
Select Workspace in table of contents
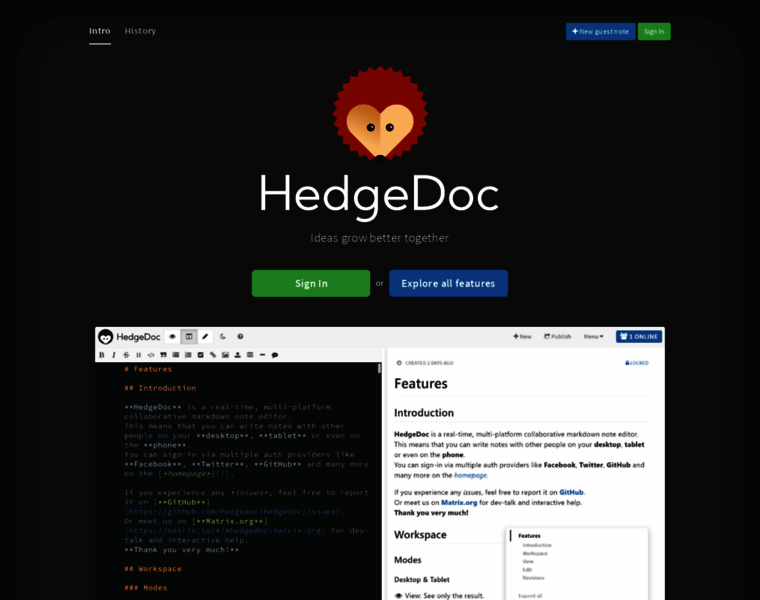pos(535,553)
